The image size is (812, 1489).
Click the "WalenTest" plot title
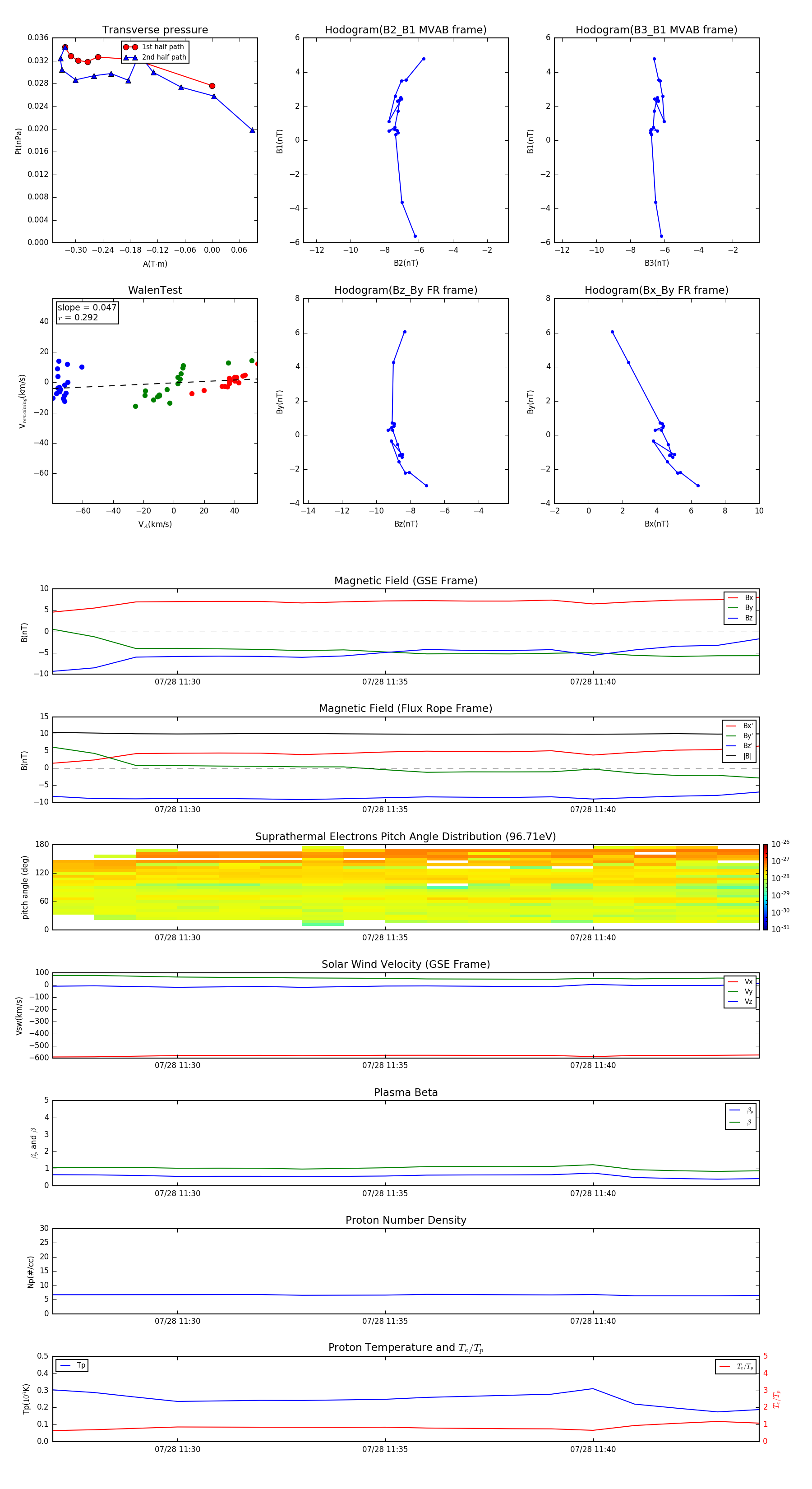pyautogui.click(x=155, y=290)
